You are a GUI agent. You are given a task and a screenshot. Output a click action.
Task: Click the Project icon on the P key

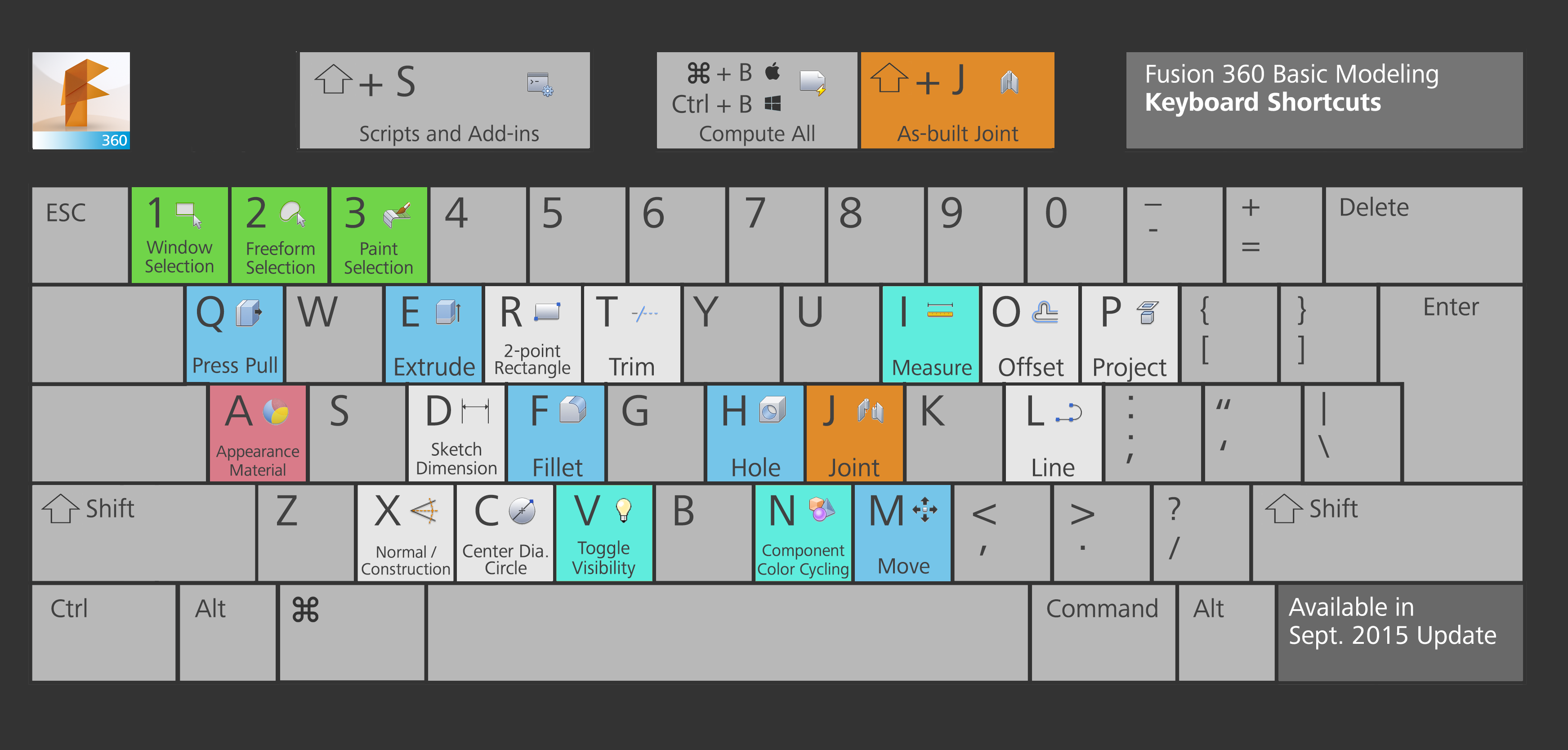(1148, 313)
